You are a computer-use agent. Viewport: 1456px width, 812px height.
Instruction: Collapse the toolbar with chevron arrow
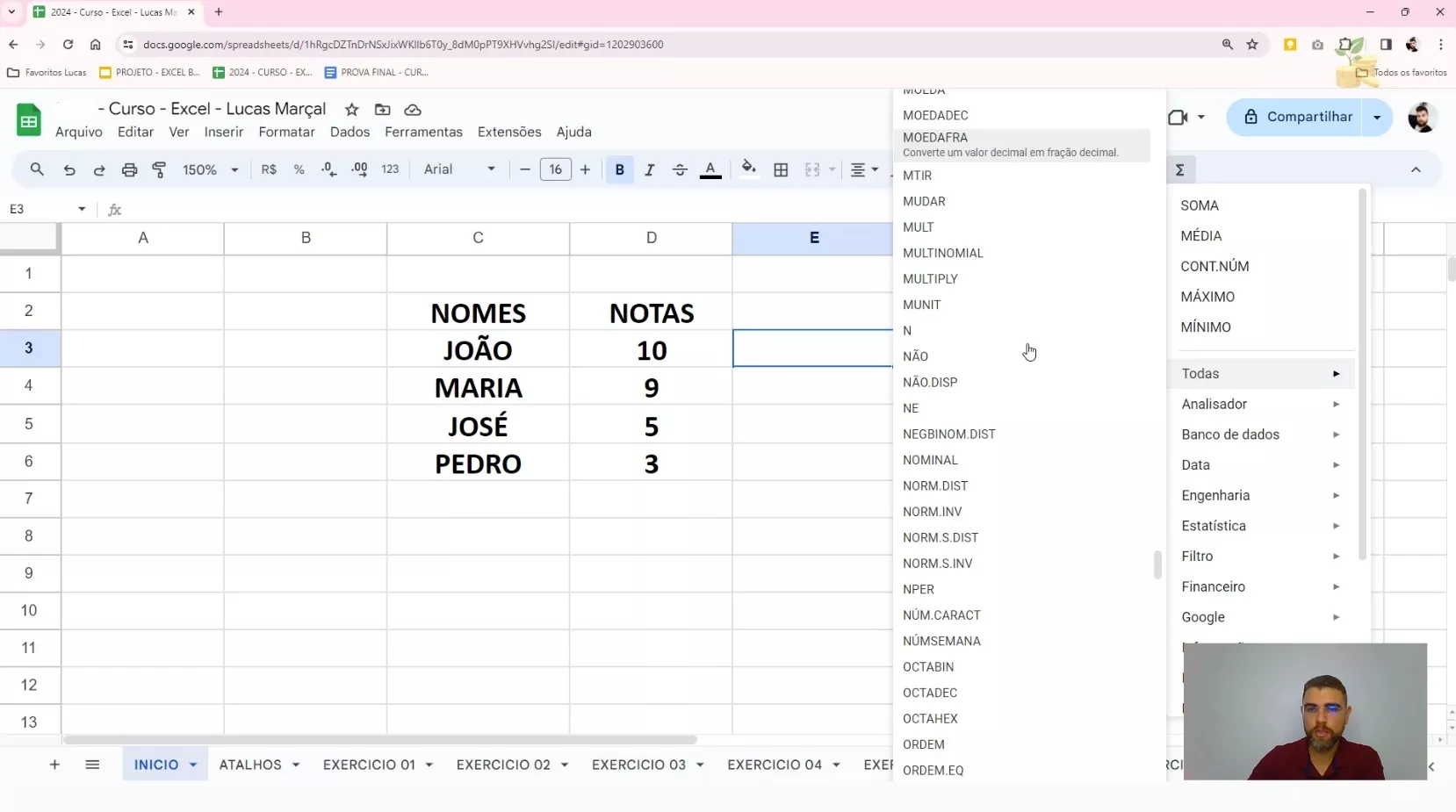[x=1416, y=169]
